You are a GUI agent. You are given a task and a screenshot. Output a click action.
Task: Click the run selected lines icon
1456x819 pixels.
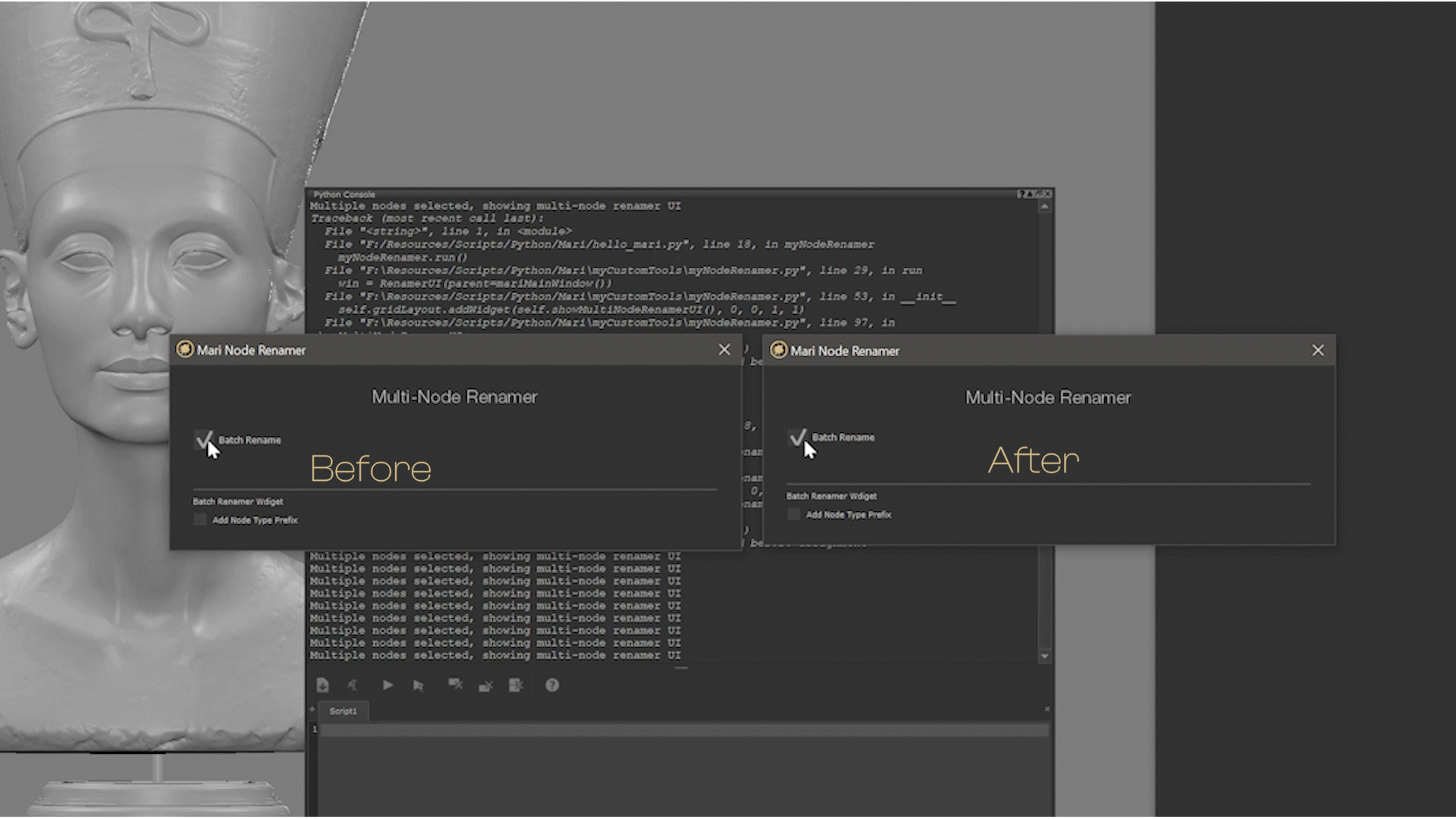point(419,685)
